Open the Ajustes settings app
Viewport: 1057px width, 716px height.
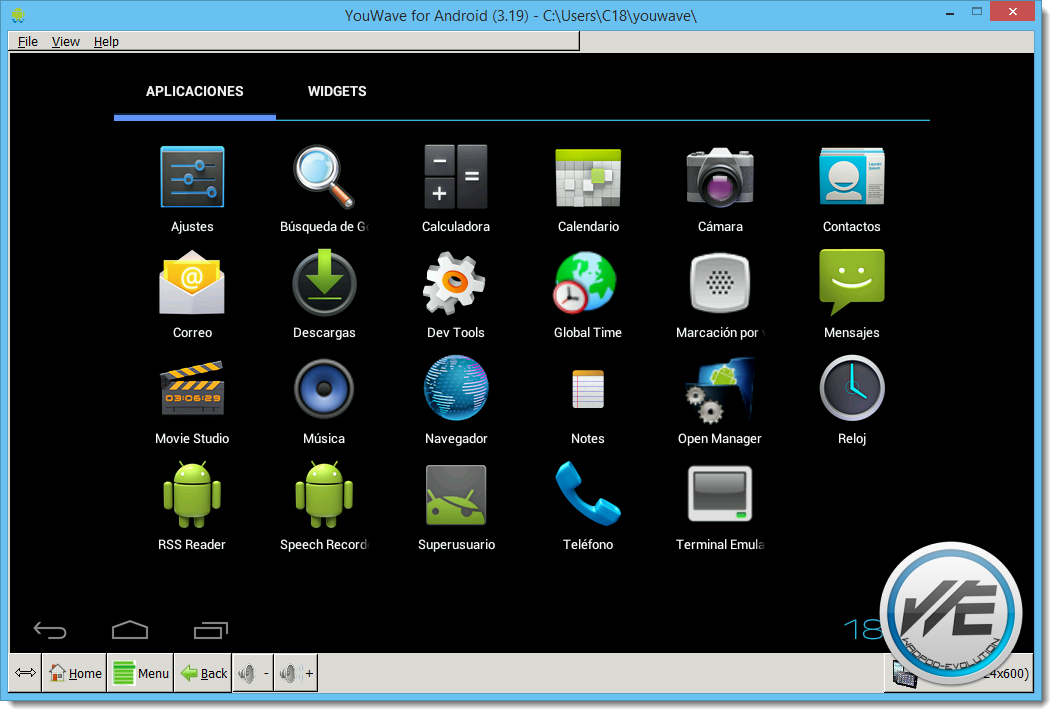[192, 177]
